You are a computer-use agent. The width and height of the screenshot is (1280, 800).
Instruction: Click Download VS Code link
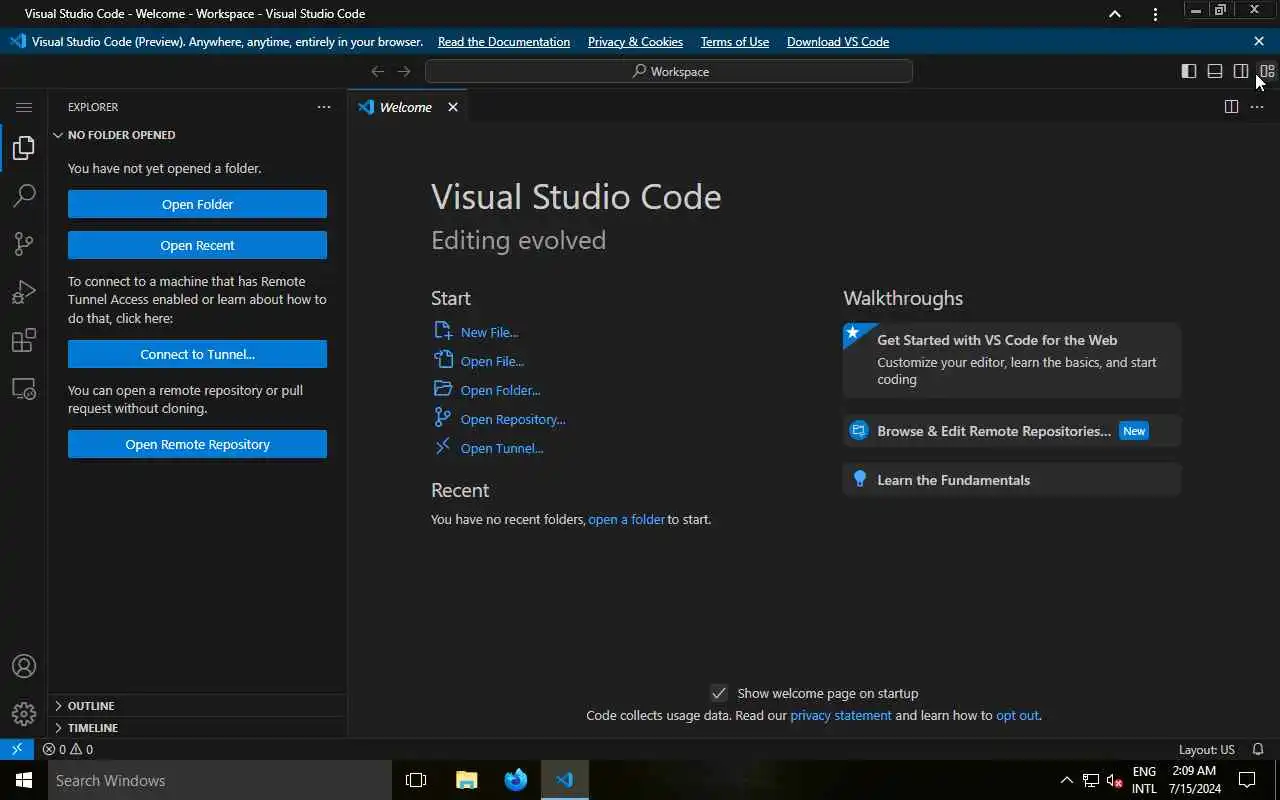[x=838, y=42]
